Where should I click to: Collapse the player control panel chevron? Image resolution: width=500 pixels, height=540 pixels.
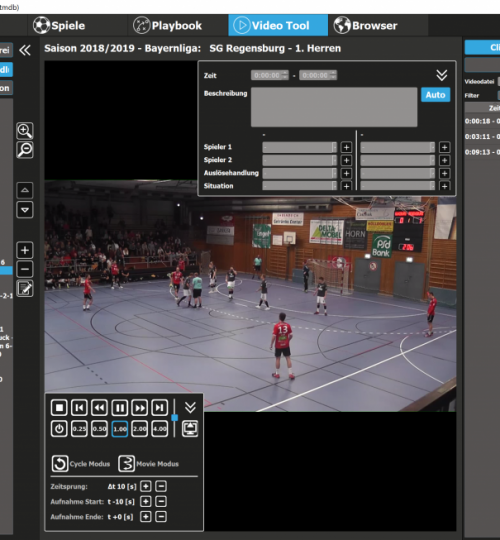click(x=190, y=407)
